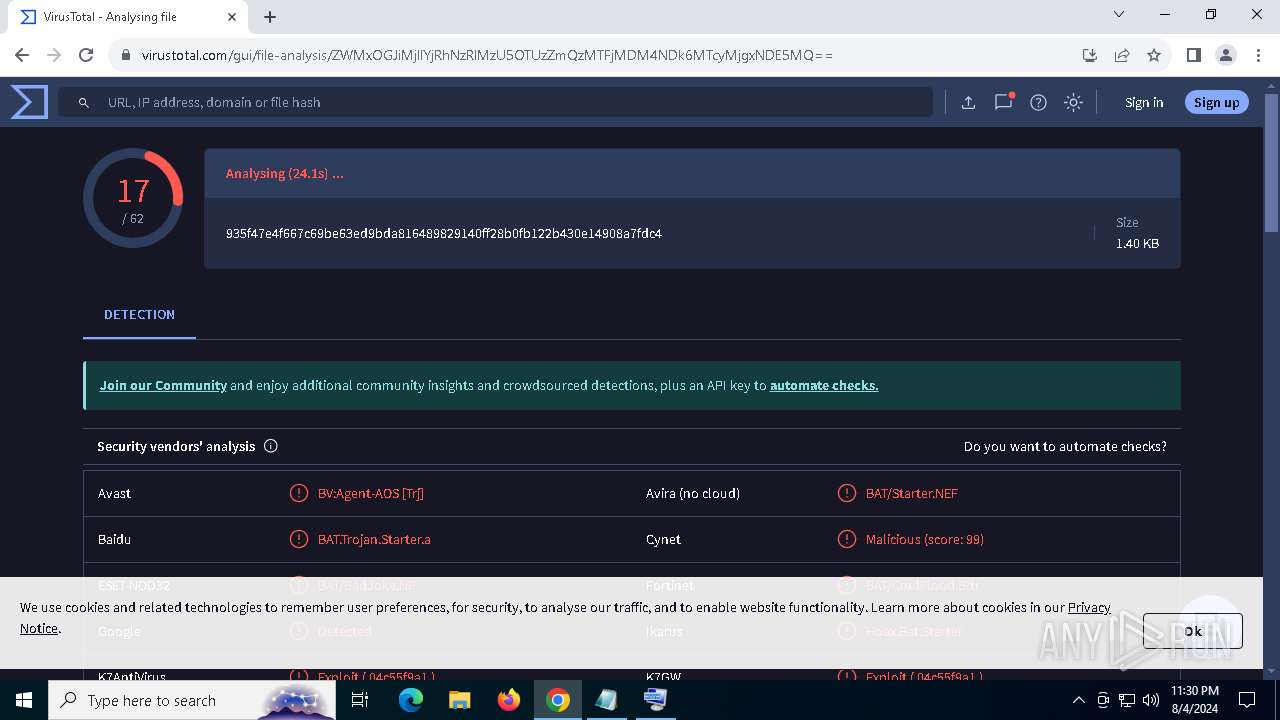The width and height of the screenshot is (1280, 720).
Task: Select the VirusTotal - Analysing file tab
Action: click(127, 17)
